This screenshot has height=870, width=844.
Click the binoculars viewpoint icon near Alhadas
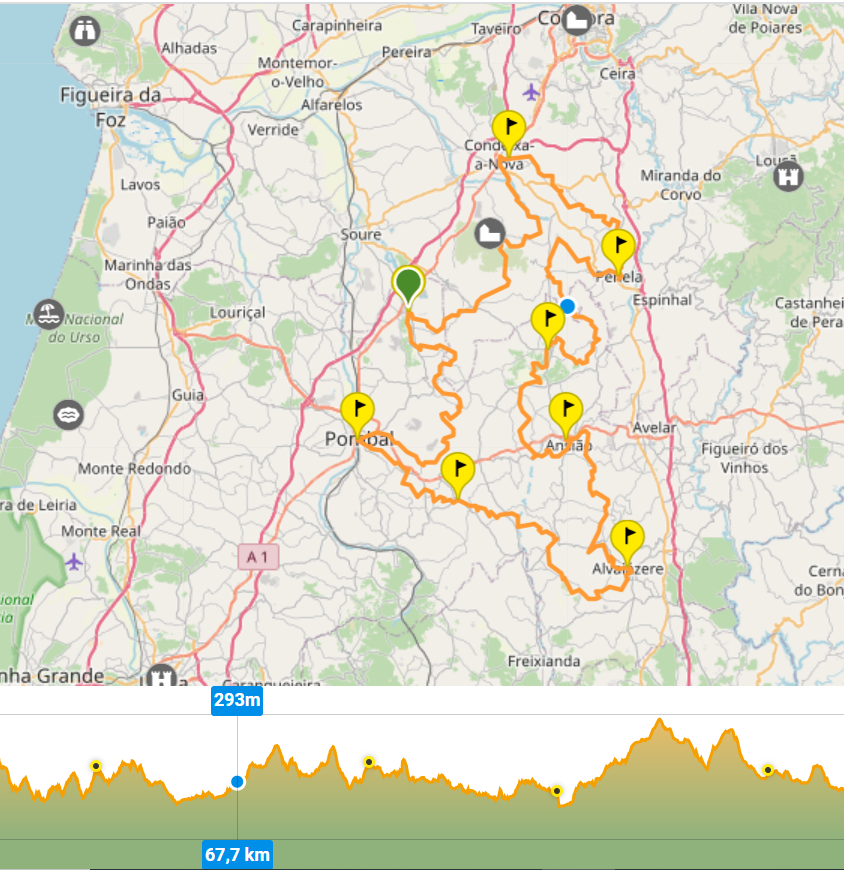pyautogui.click(x=86, y=29)
